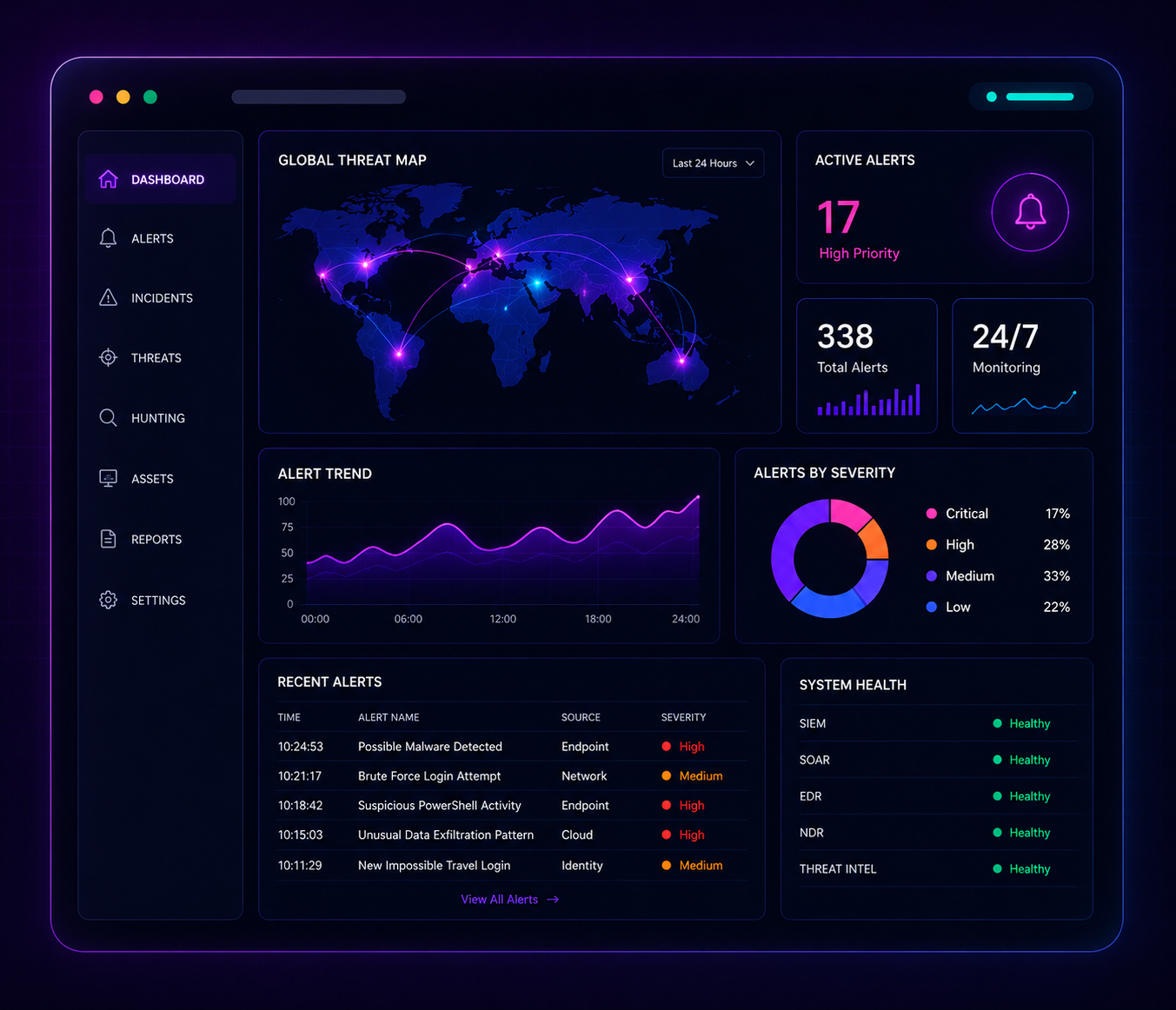The width and height of the screenshot is (1176, 1010).
Task: Click the Dashboard home icon
Action: click(x=108, y=179)
